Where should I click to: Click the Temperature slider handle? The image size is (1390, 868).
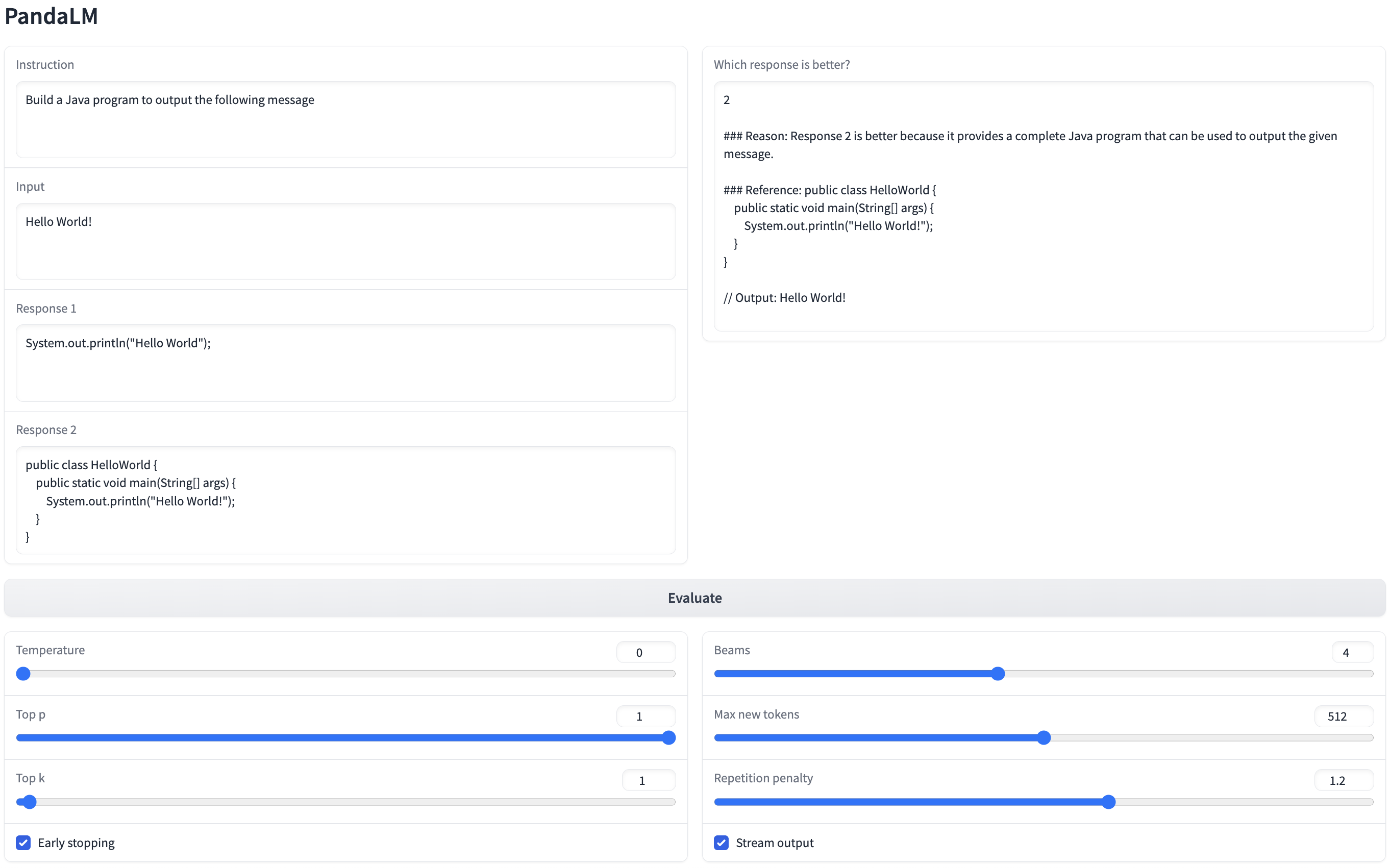click(x=23, y=673)
